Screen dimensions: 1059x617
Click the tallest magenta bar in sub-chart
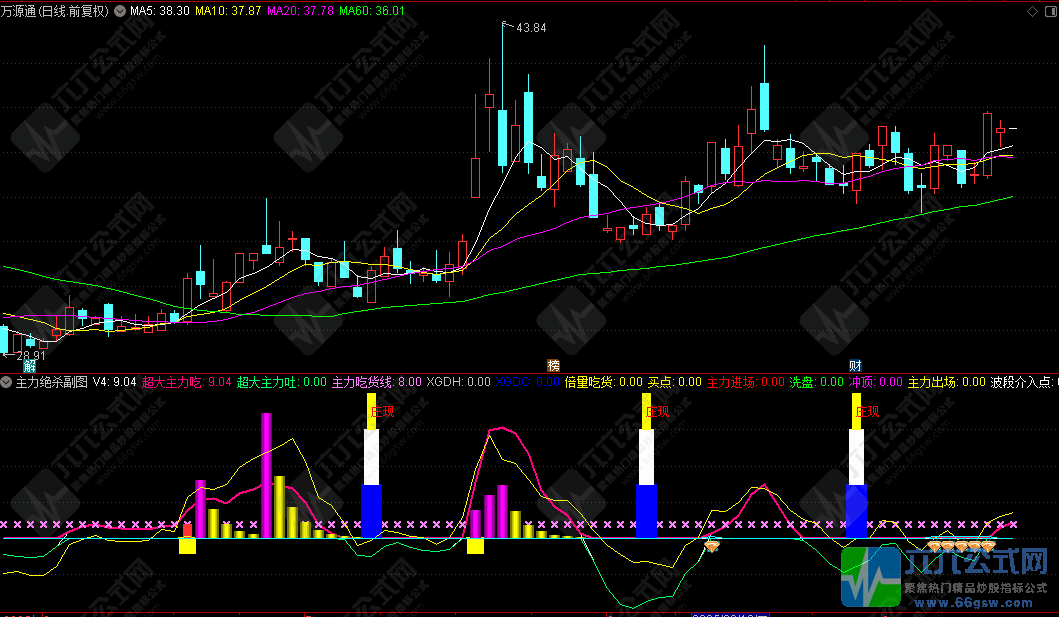coord(267,475)
